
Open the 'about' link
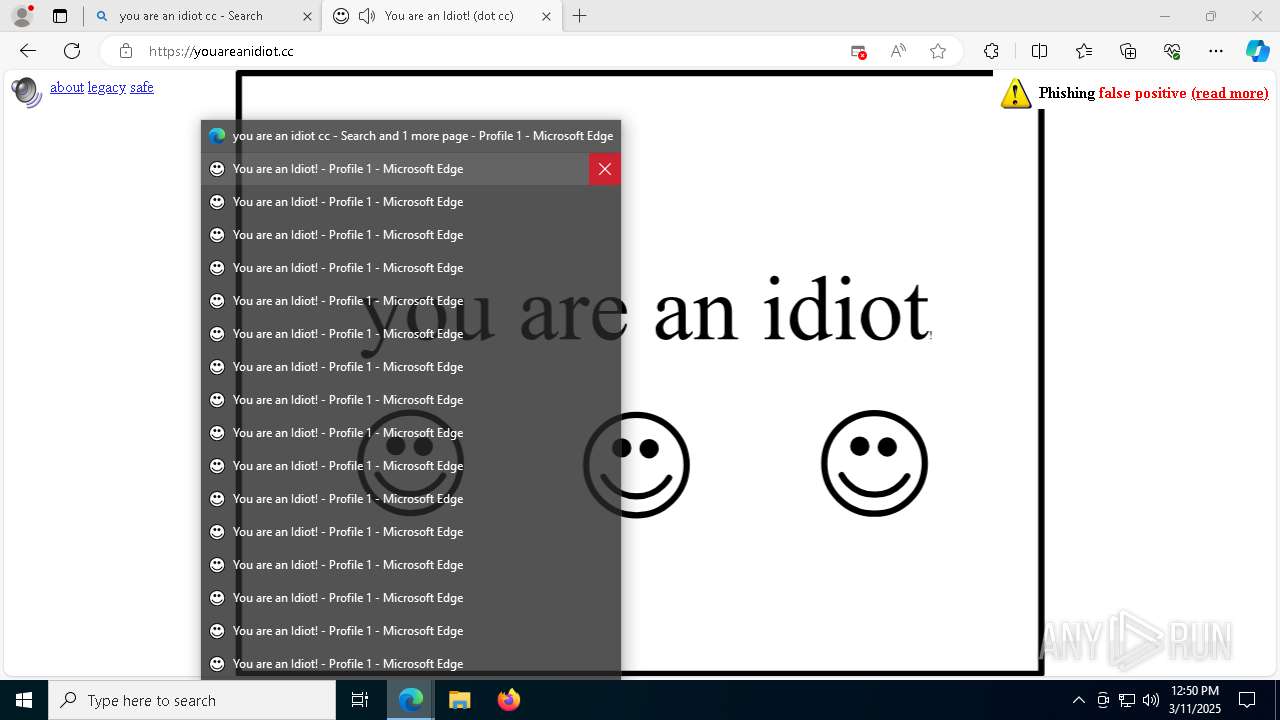(x=67, y=87)
